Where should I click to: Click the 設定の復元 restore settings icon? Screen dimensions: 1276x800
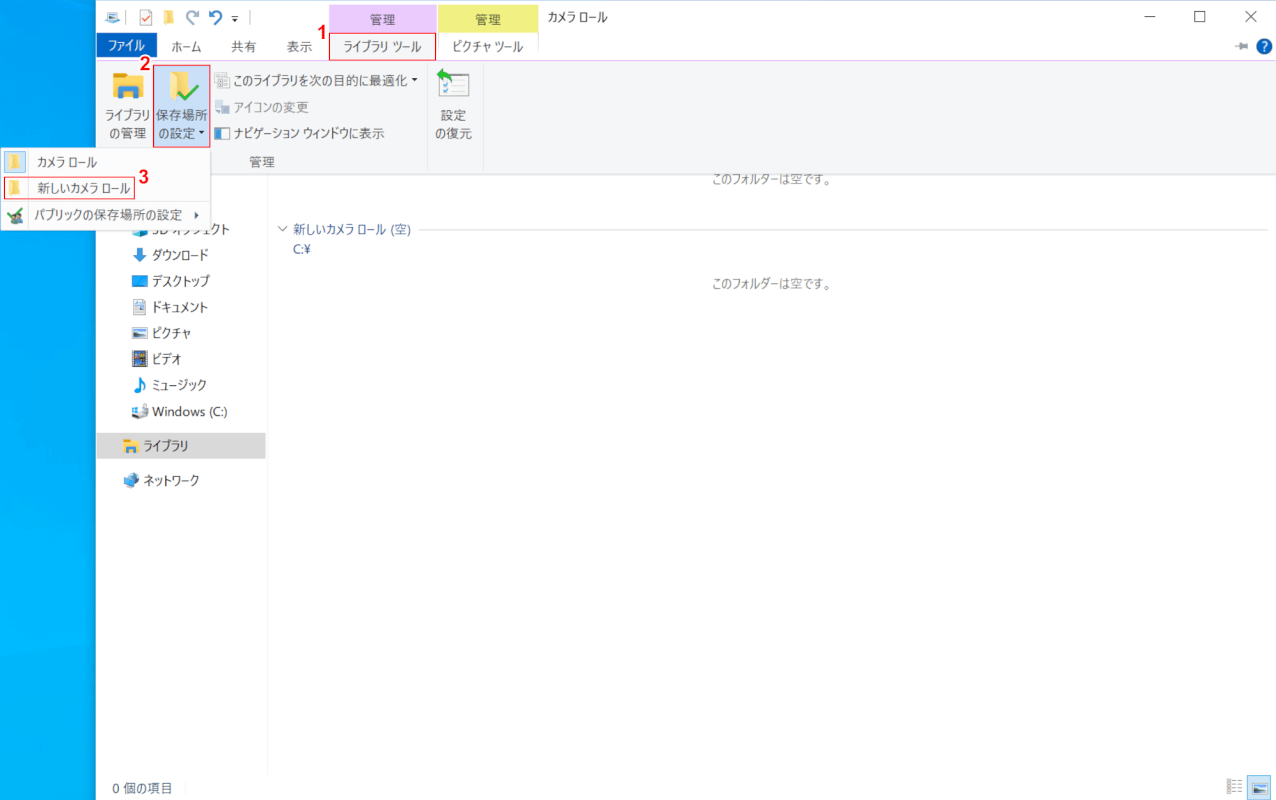(453, 105)
